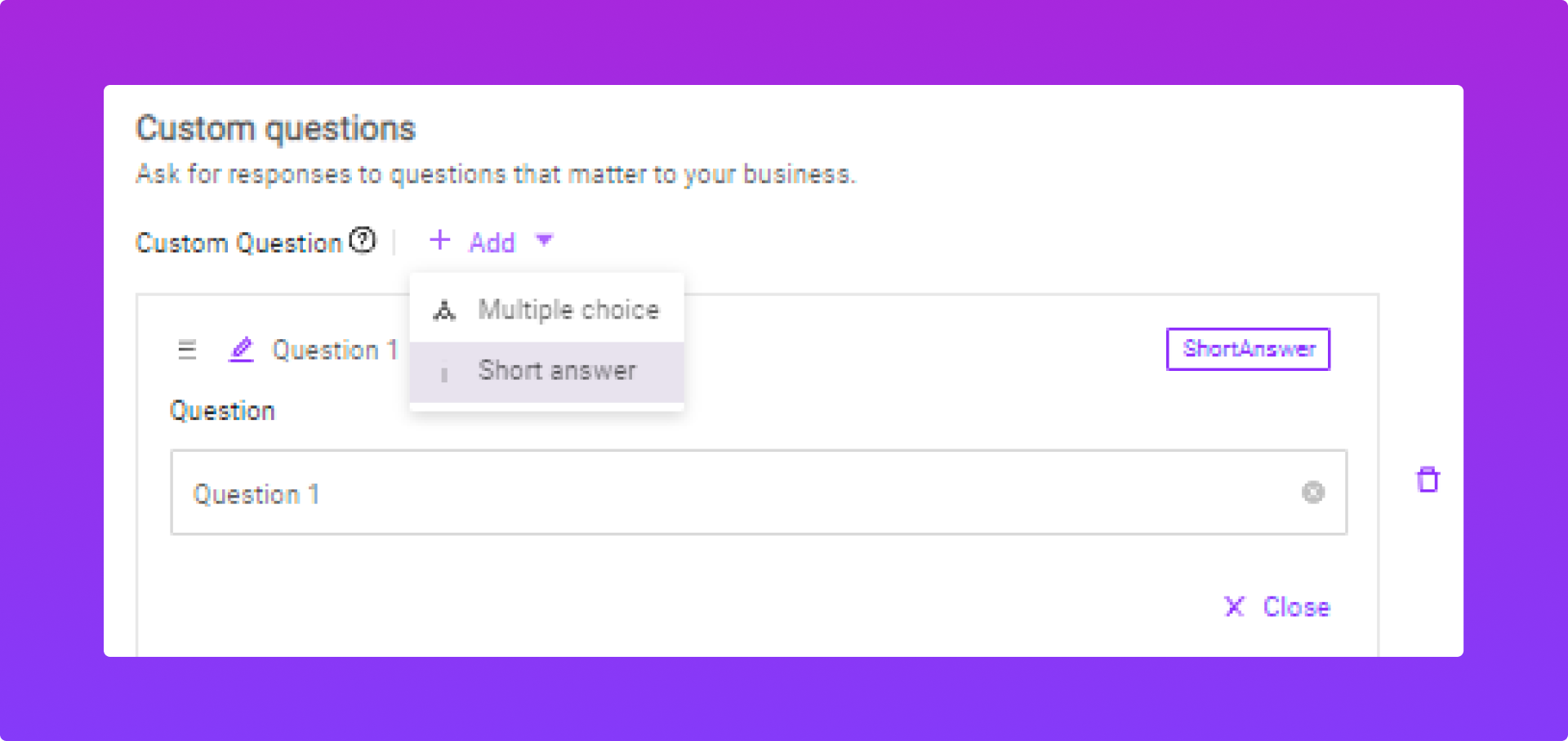Click the Custom questions heading
The width and height of the screenshot is (1568, 741).
click(275, 129)
